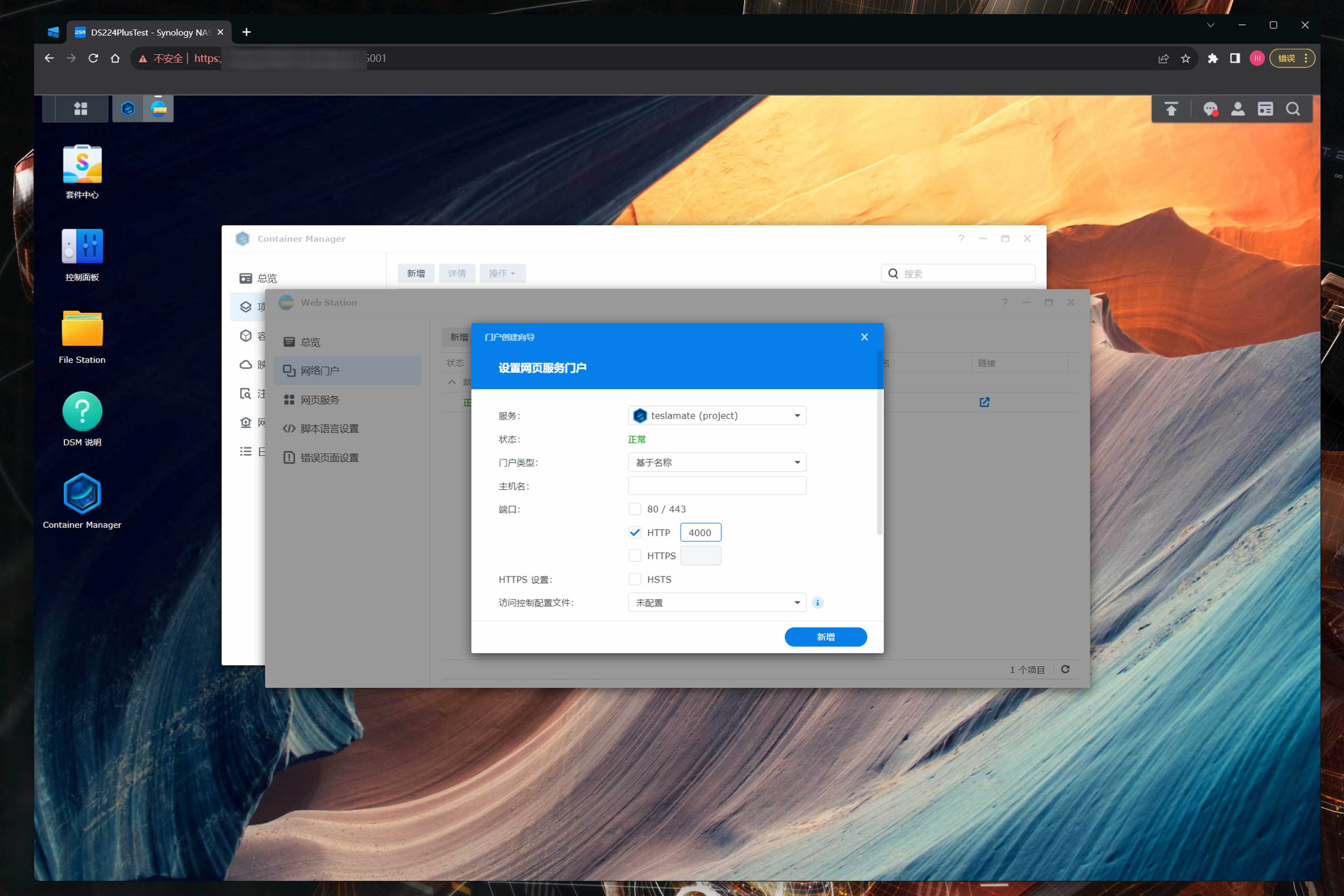Open the portal type dropdown
The width and height of the screenshot is (1344, 896).
(x=716, y=462)
